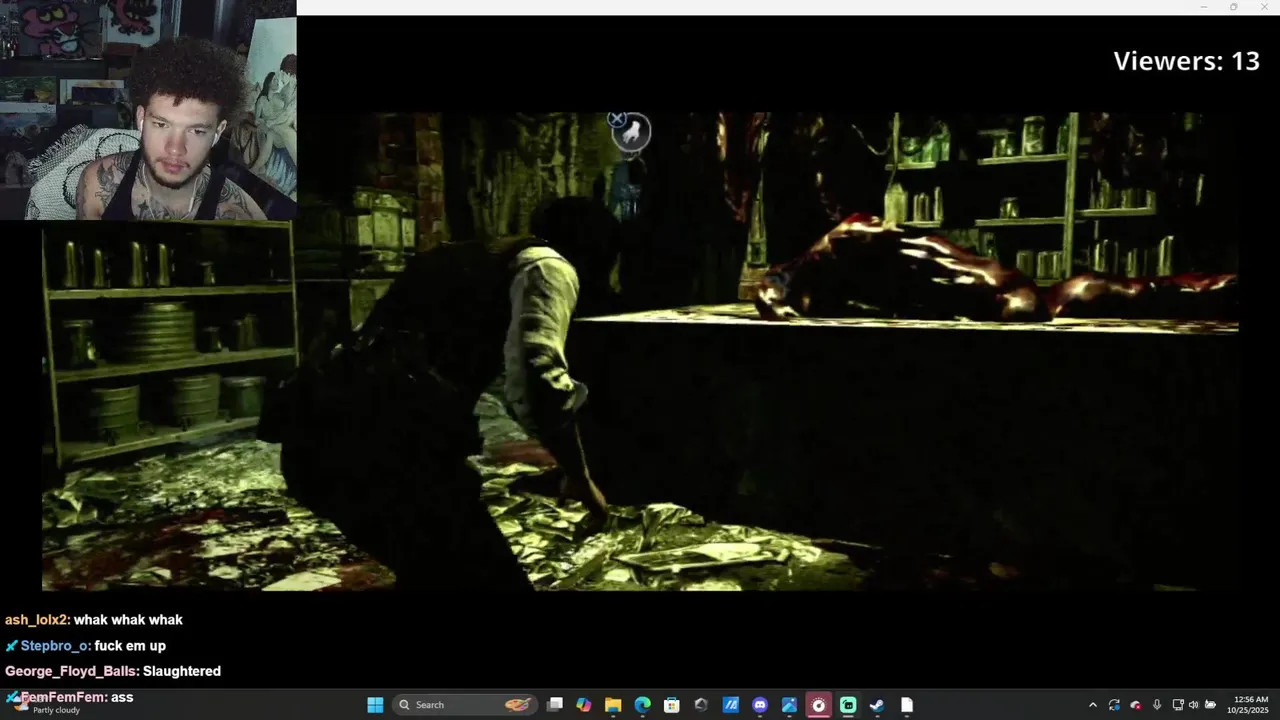
Task: Click the sync status tray icon
Action: (1114, 705)
